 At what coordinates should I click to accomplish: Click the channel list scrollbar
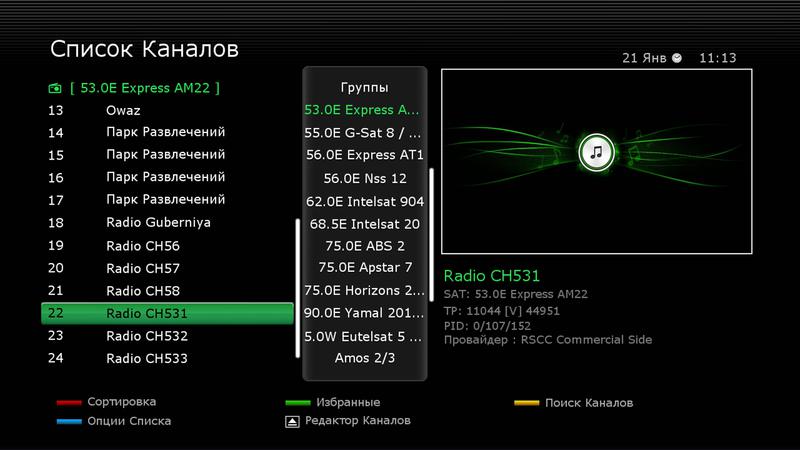coord(296,286)
